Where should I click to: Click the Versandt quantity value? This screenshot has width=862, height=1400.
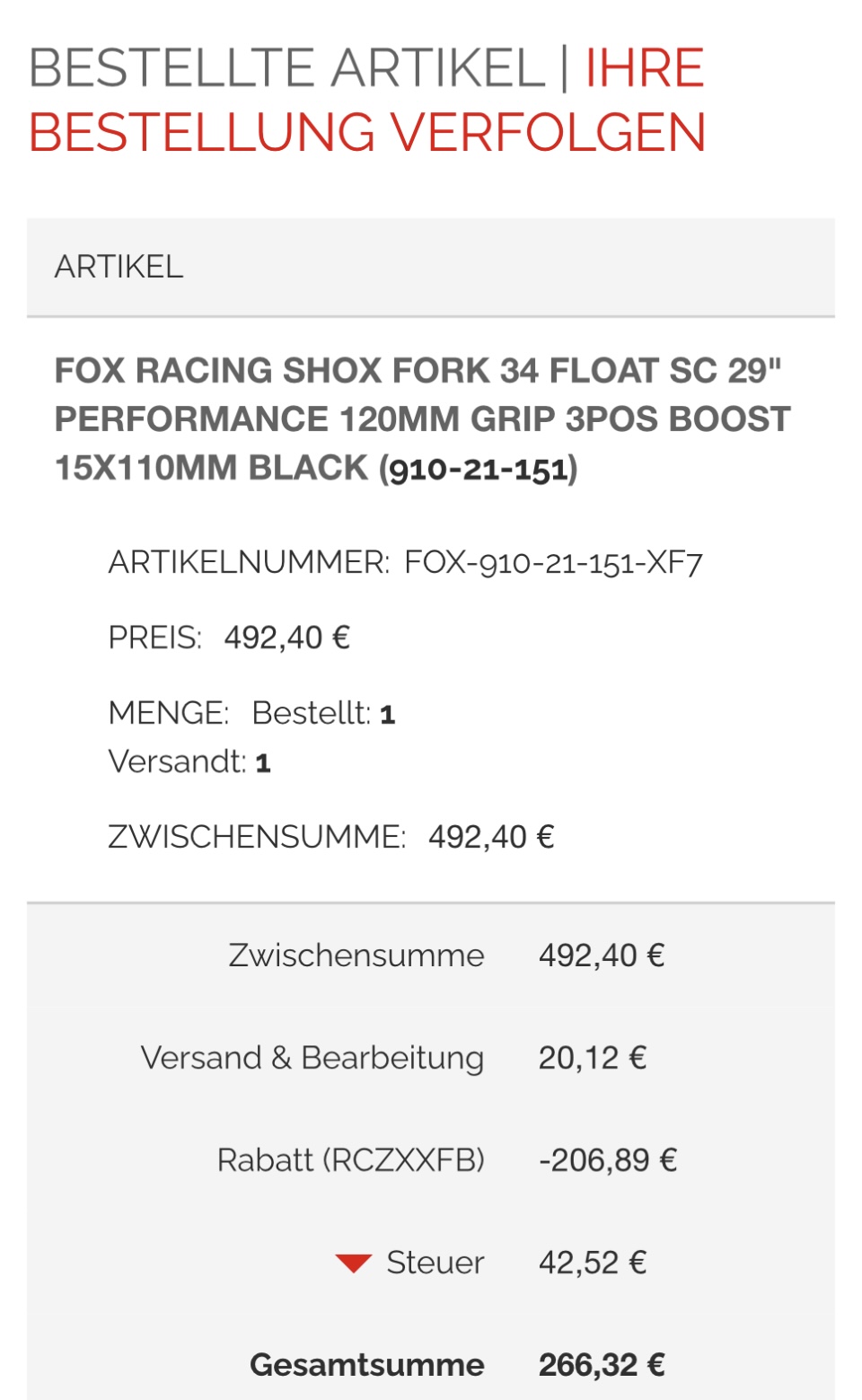pos(262,762)
